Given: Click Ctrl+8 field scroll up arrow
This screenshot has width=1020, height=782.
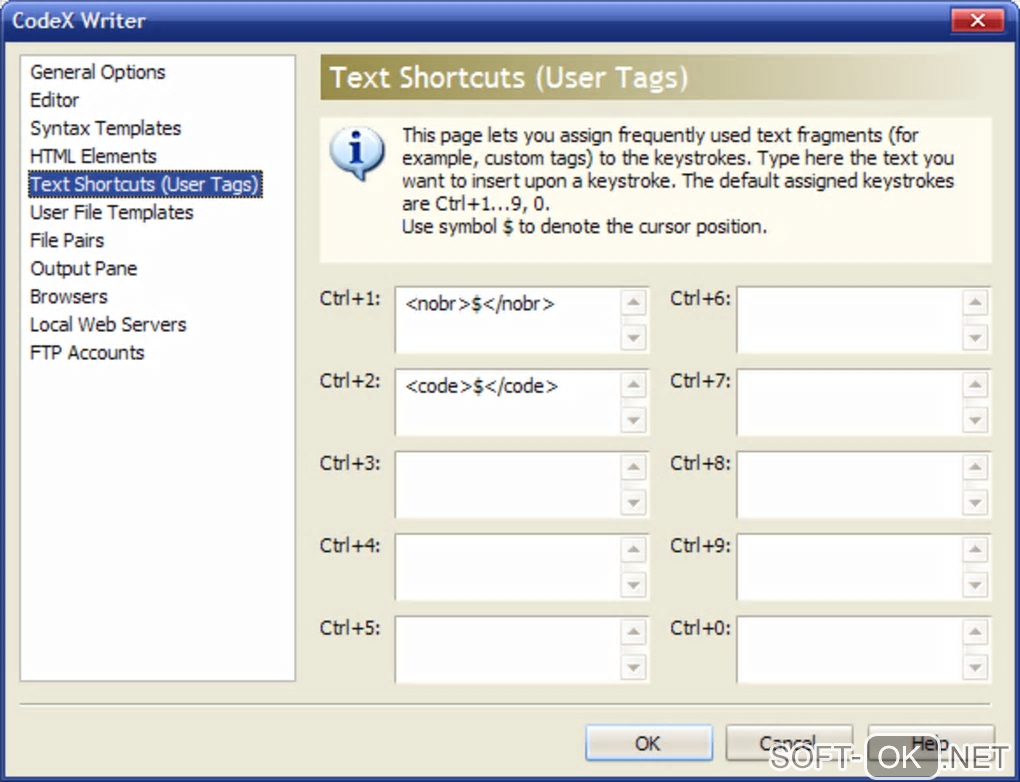Looking at the screenshot, I should [975, 466].
